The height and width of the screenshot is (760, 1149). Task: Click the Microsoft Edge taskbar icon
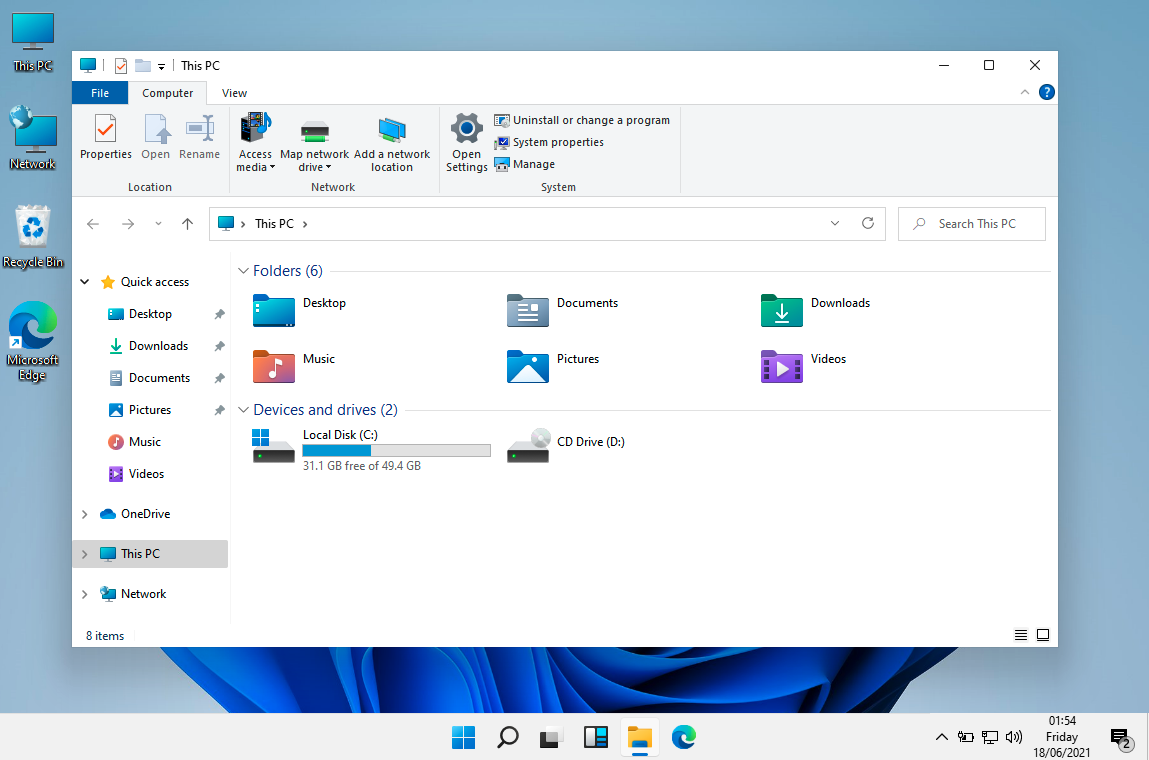pos(684,738)
